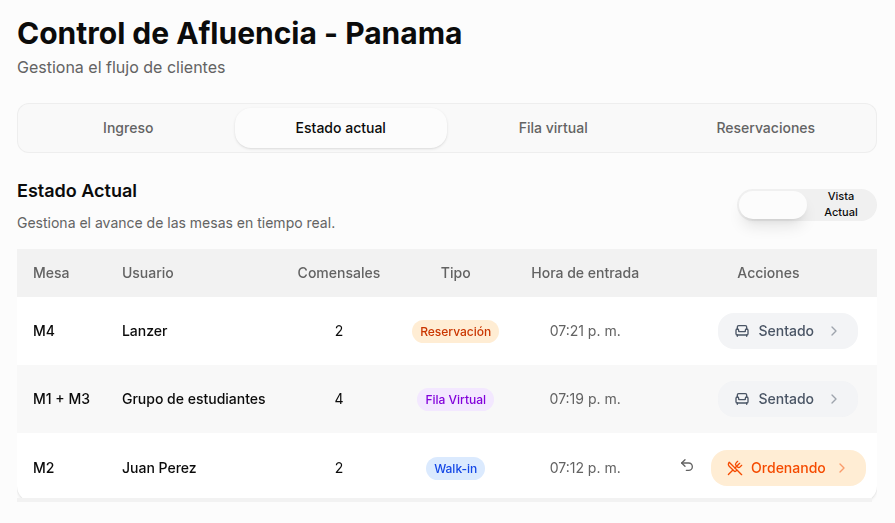This screenshot has width=895, height=523.
Task: Go to the Reservaciones tab
Action: [x=765, y=128]
